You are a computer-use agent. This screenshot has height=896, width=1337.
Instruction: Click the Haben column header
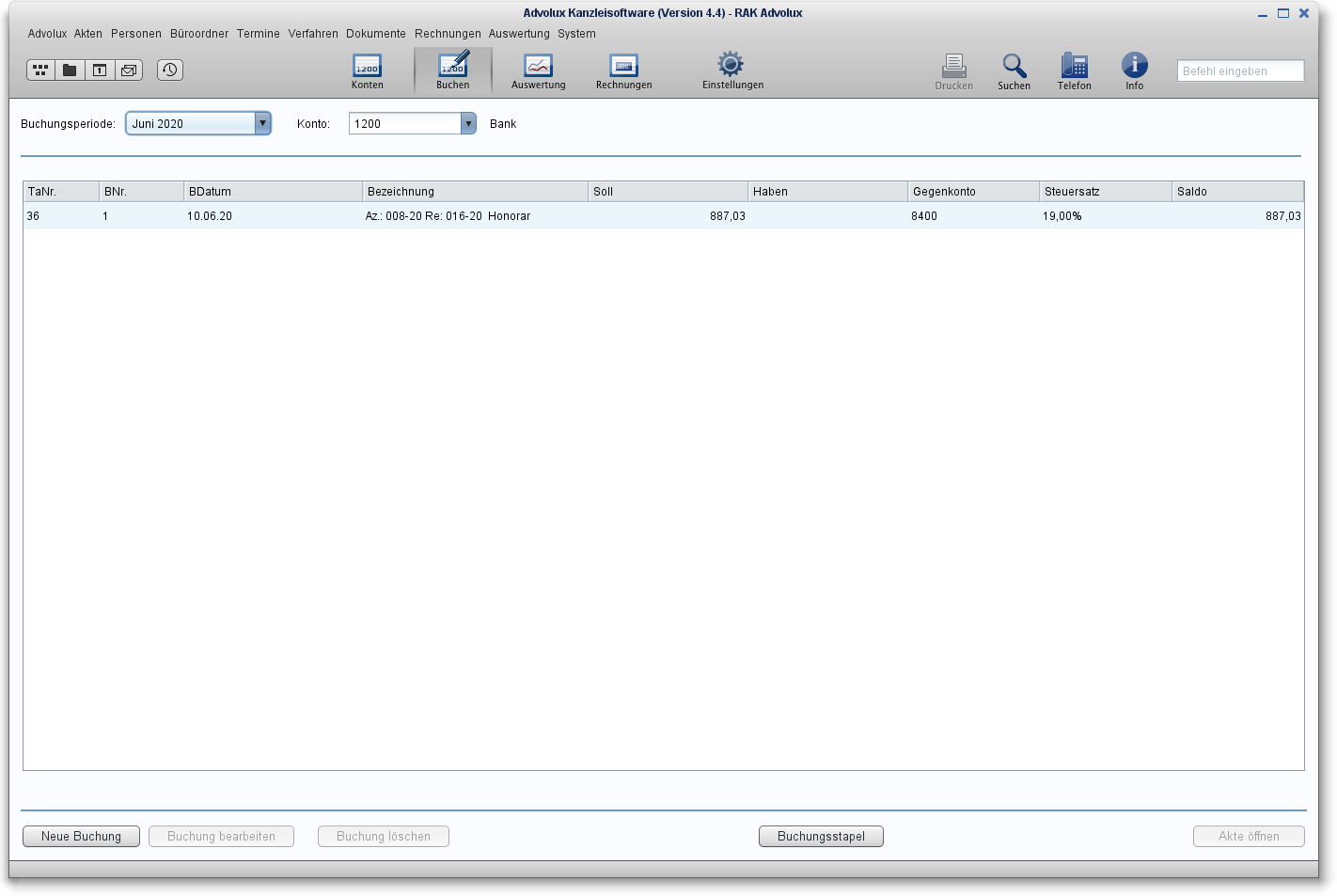(x=827, y=191)
